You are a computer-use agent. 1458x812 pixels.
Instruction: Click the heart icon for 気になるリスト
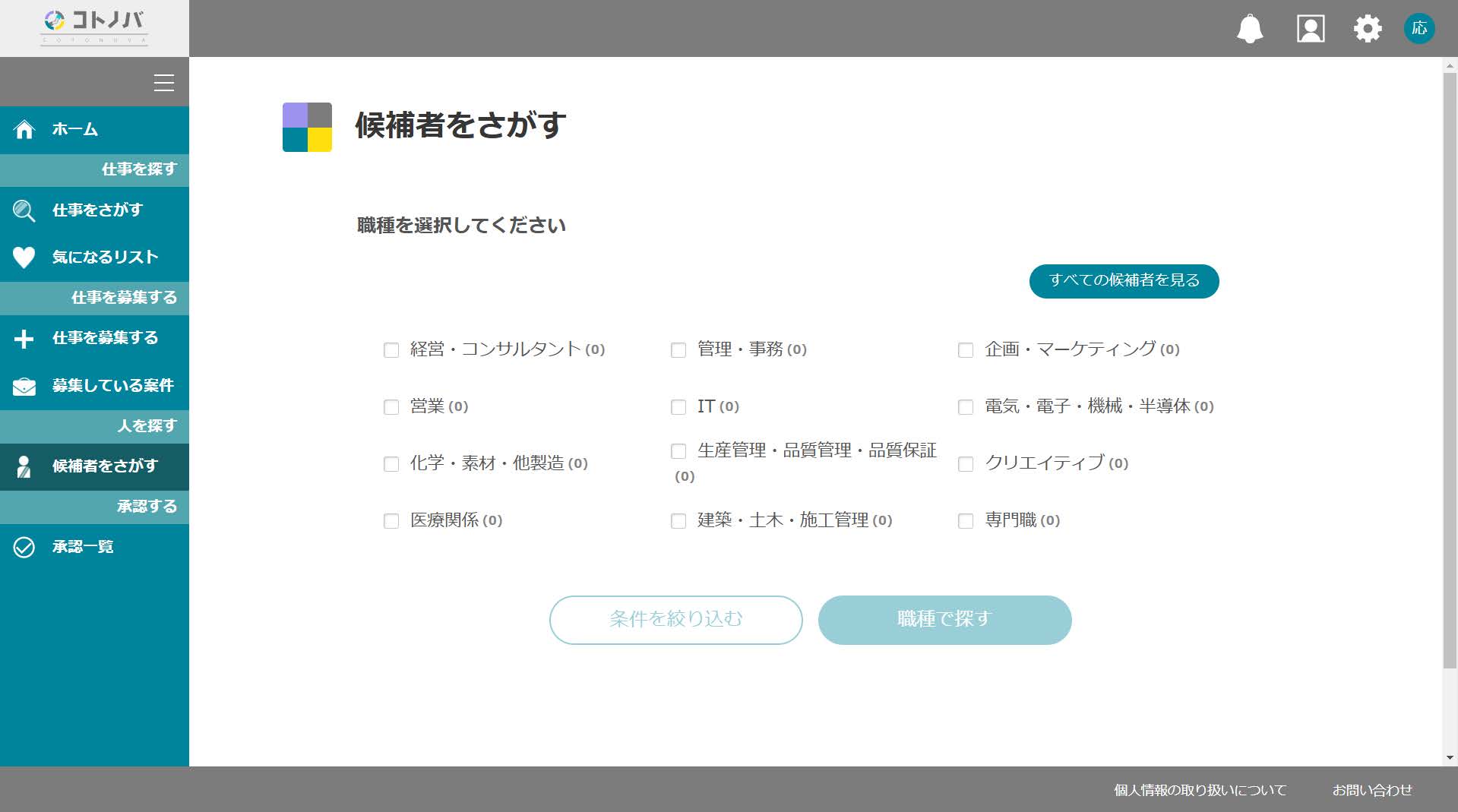point(24,258)
